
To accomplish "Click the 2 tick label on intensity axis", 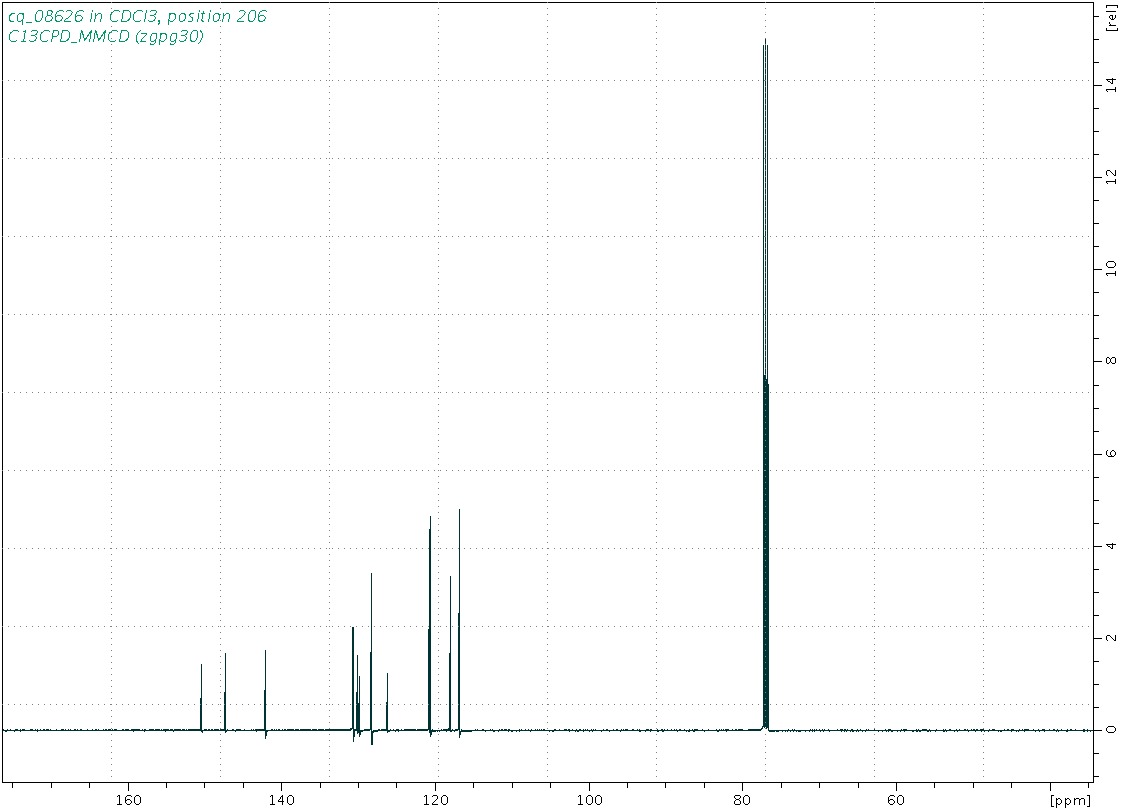I will [1111, 637].
